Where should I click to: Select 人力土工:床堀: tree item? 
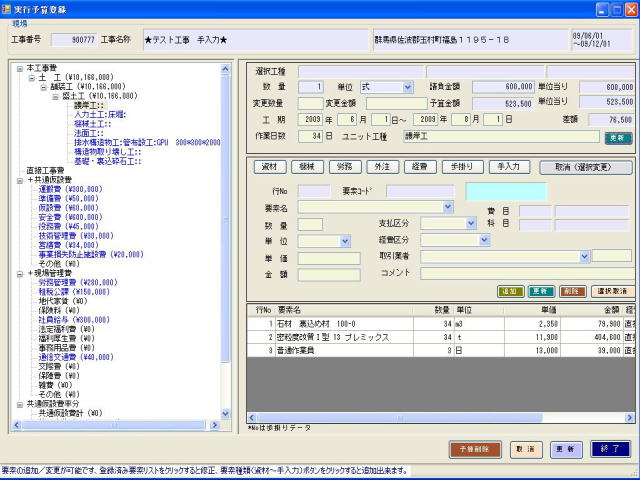100,115
